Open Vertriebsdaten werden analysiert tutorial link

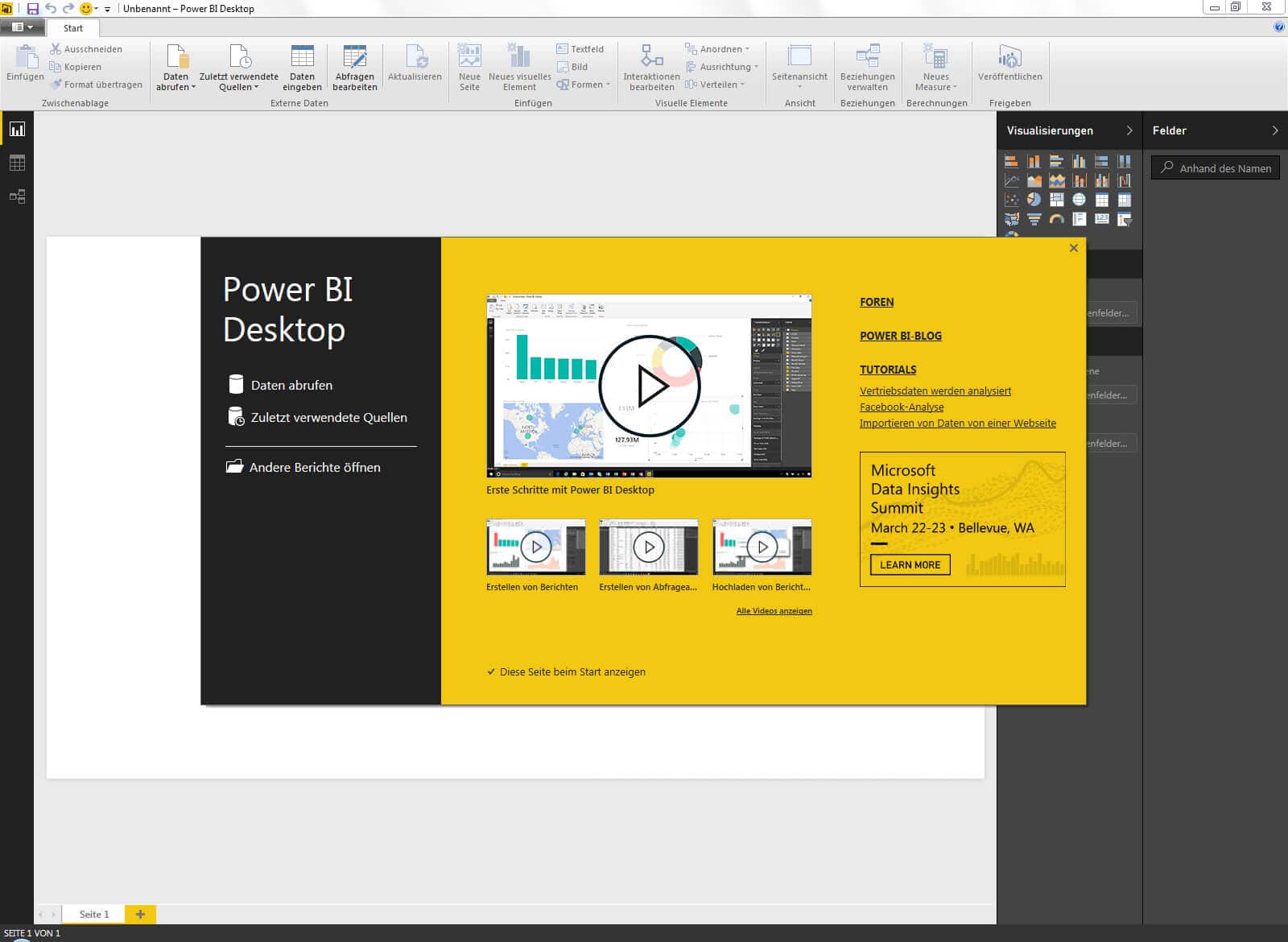click(935, 390)
